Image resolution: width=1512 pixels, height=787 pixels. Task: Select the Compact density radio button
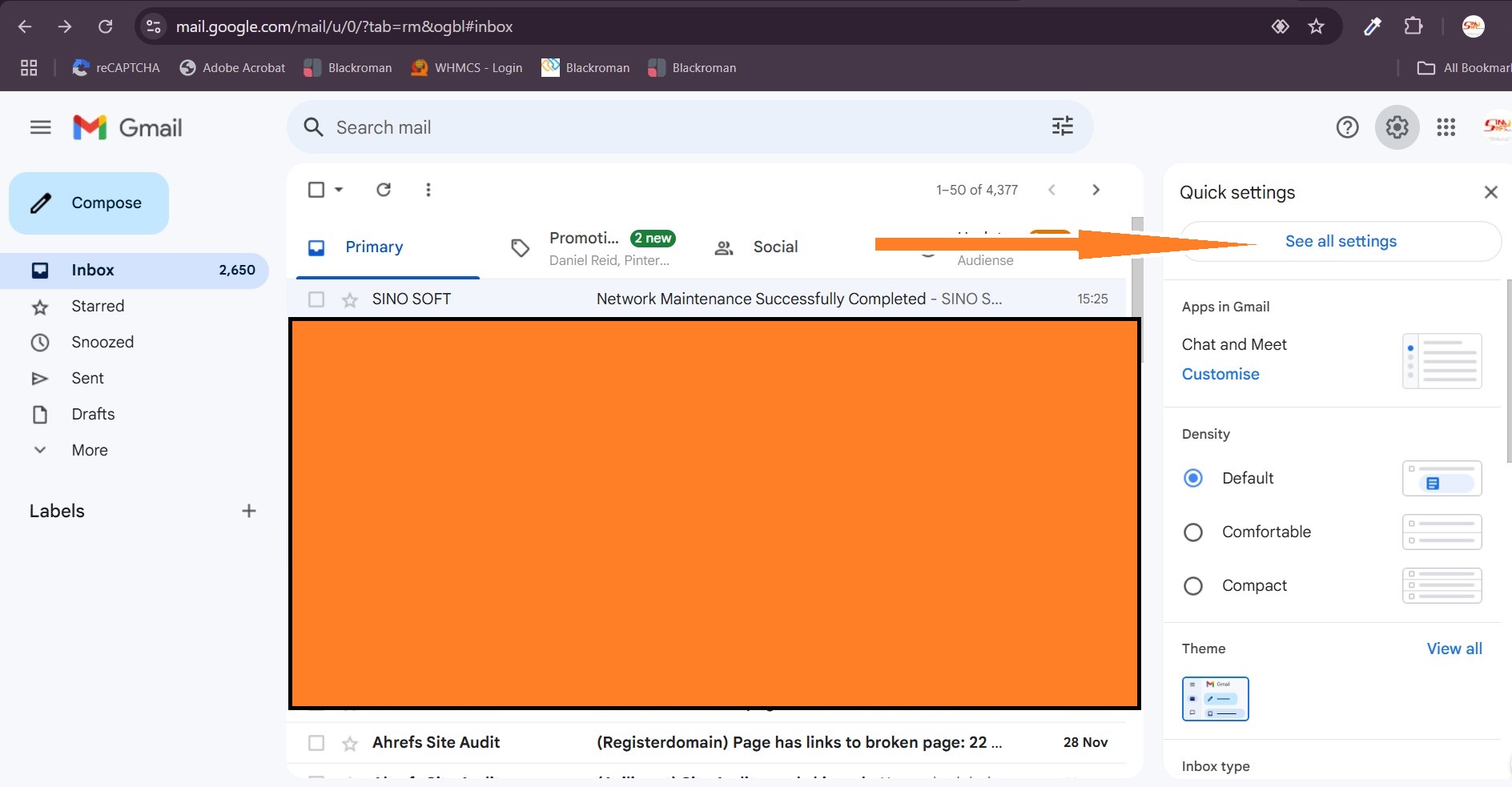tap(1192, 585)
